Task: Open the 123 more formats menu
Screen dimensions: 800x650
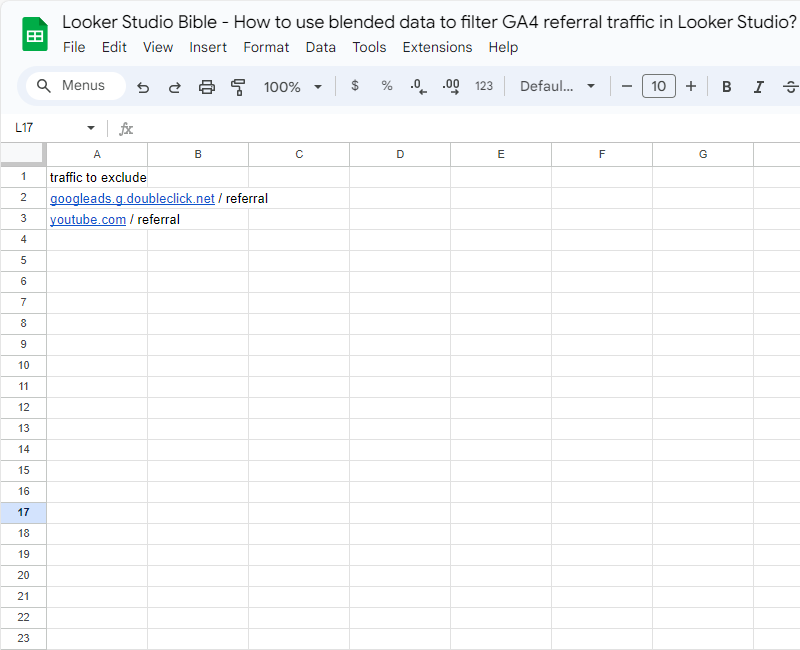Action: [484, 86]
